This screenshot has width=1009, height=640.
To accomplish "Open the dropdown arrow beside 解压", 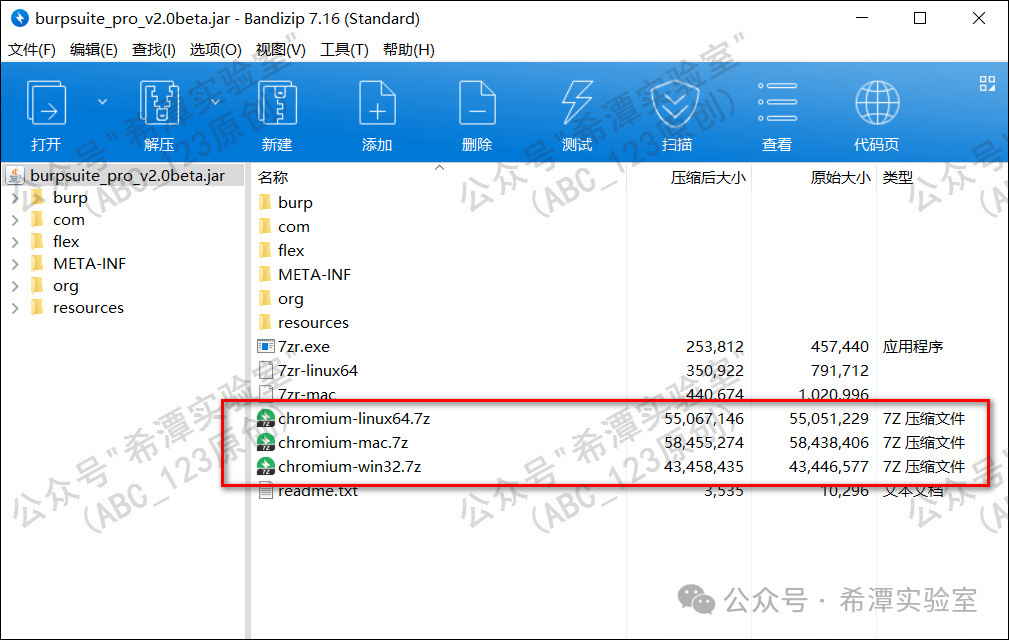I will [216, 102].
